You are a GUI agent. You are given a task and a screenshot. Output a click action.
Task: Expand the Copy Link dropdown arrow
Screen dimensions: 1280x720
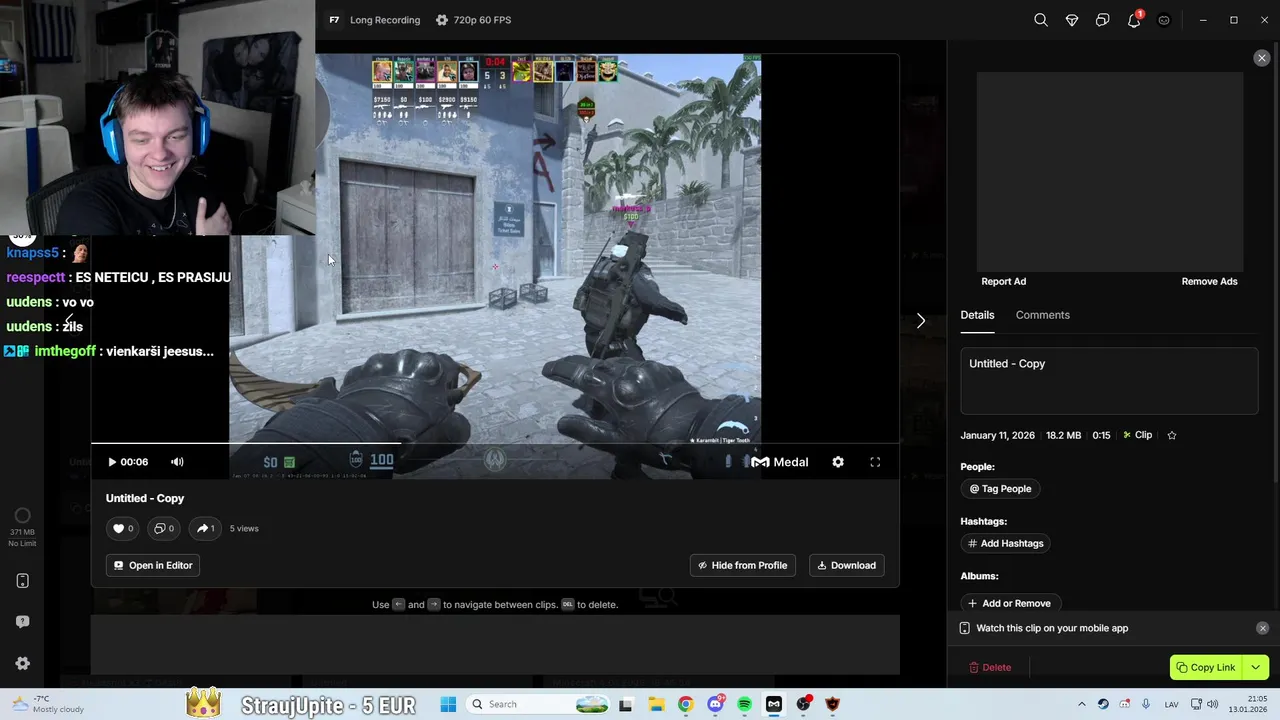(x=1256, y=667)
